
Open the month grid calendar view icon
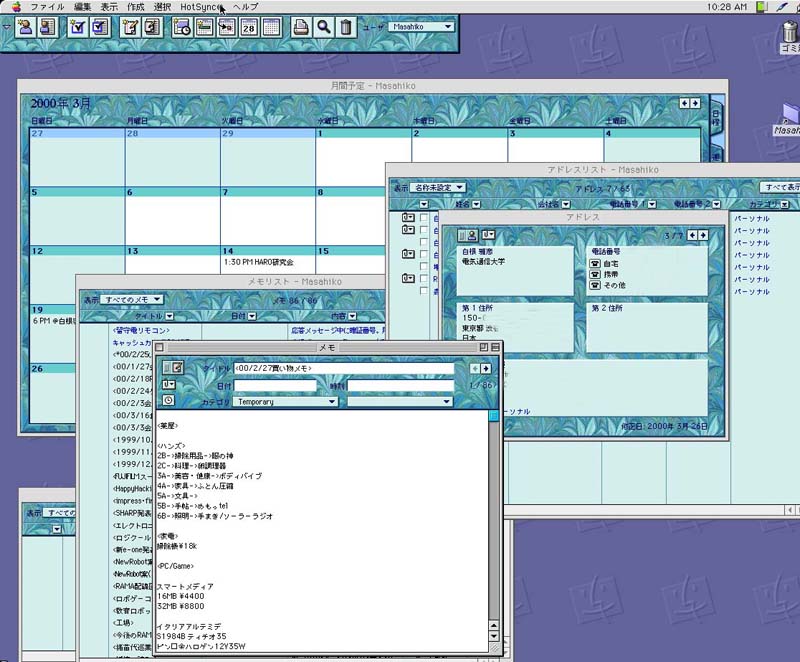[x=271, y=27]
